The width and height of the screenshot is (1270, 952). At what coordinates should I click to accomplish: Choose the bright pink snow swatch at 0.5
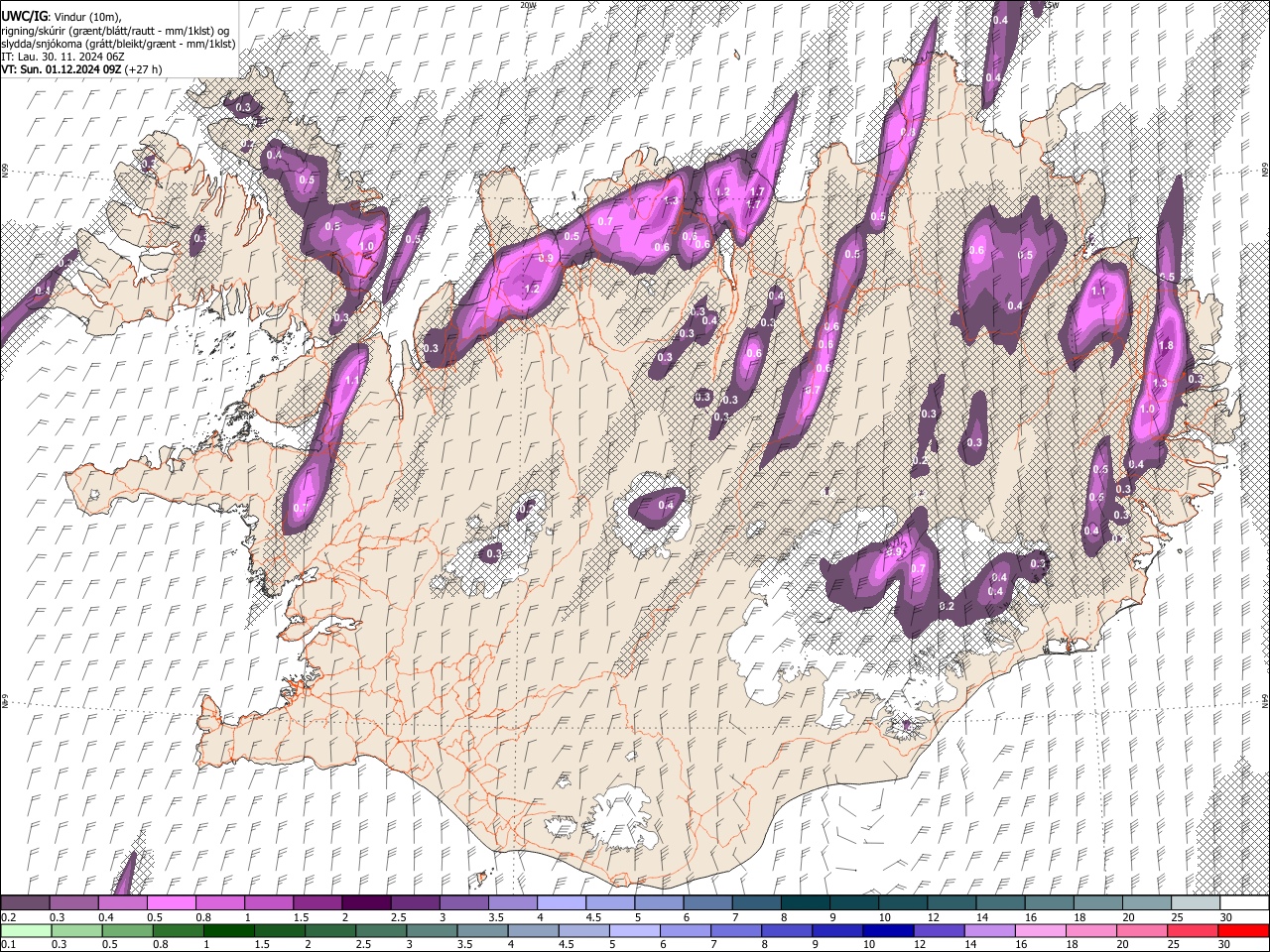click(x=172, y=903)
